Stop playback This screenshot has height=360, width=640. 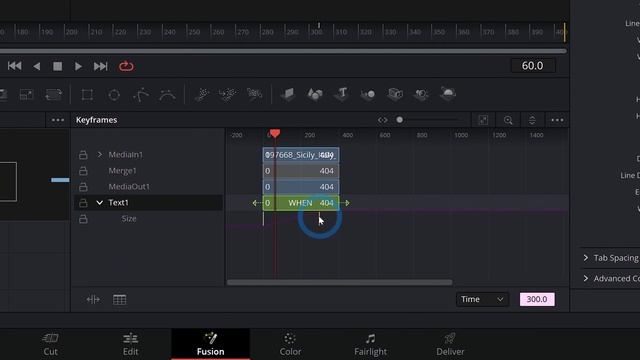coord(58,66)
